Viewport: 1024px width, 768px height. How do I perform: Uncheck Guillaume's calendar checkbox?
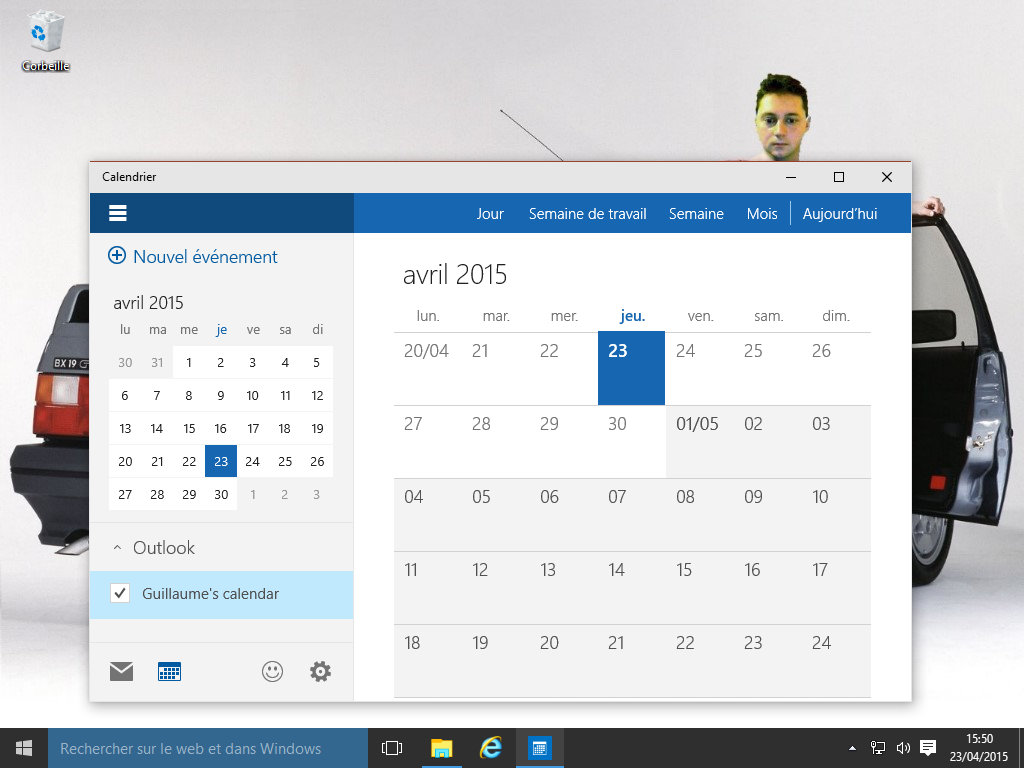pos(120,594)
